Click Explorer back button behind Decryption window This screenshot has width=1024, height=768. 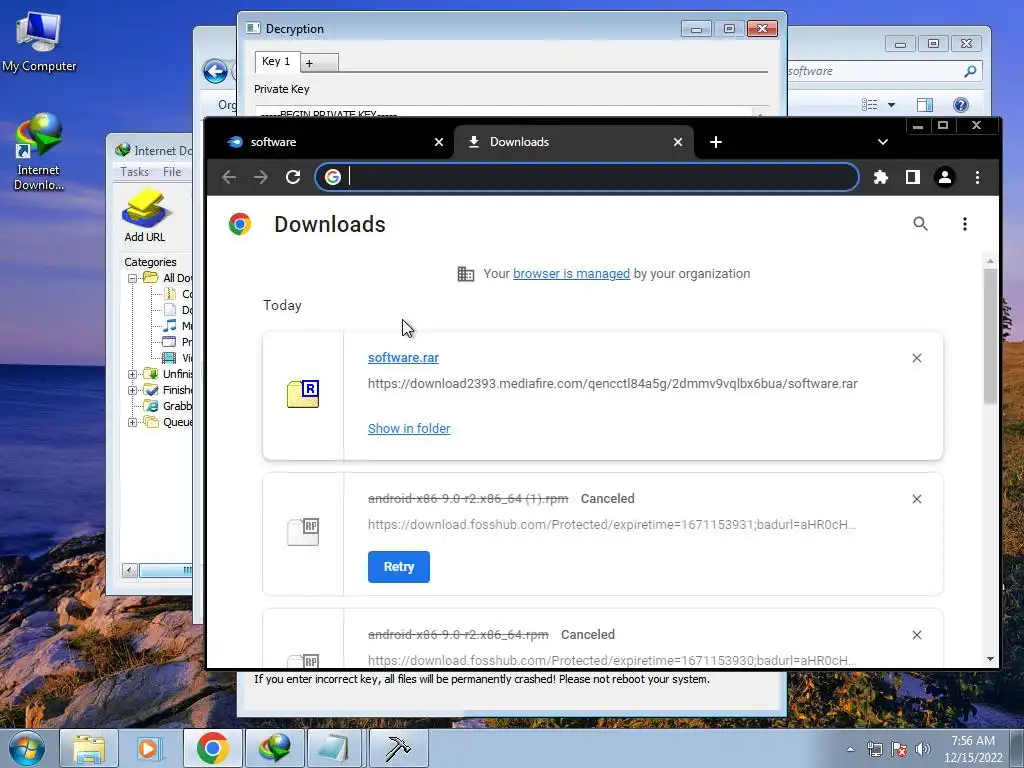click(x=216, y=71)
